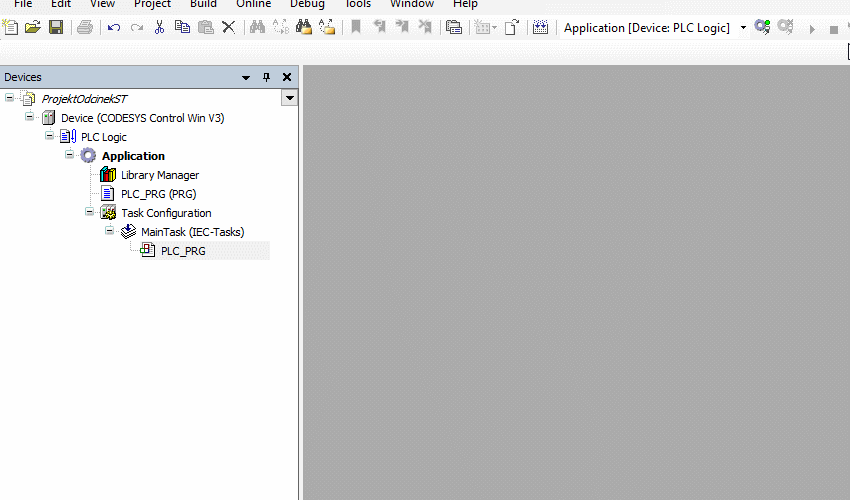Image resolution: width=850 pixels, height=500 pixels.
Task: Save the project with the floppy disk icon
Action: [56, 28]
